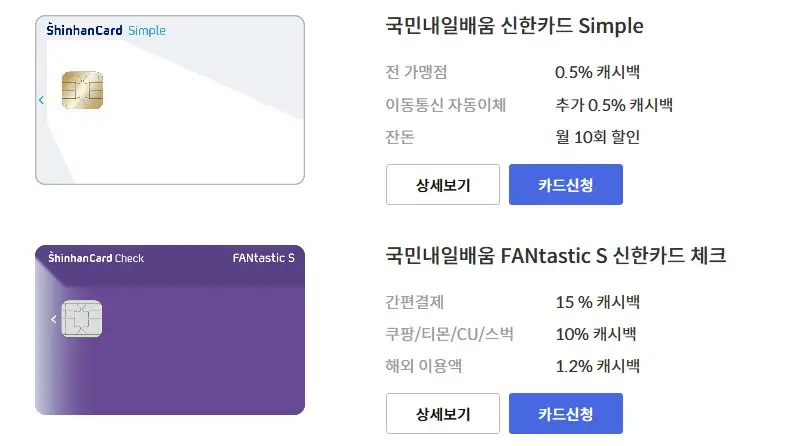
Task: Click the 국민내일배움 신한카드 Simple title
Action: click(514, 26)
